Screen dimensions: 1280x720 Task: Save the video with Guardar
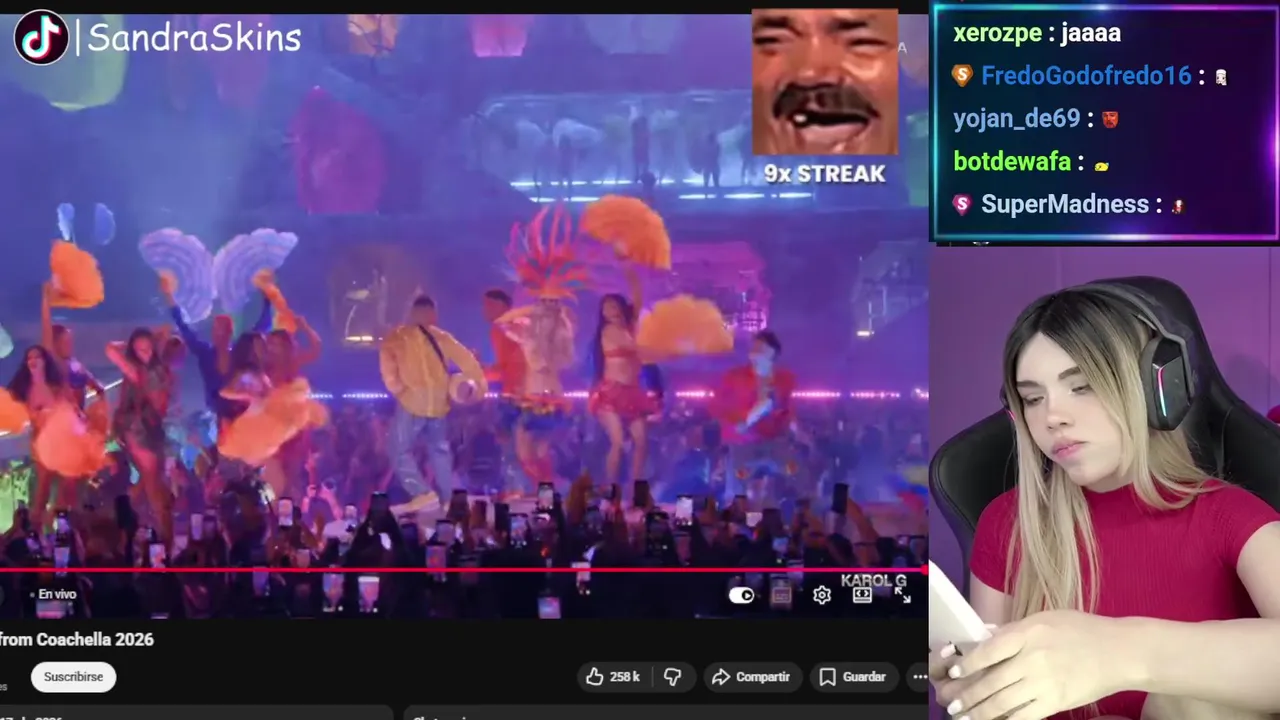pyautogui.click(x=852, y=677)
